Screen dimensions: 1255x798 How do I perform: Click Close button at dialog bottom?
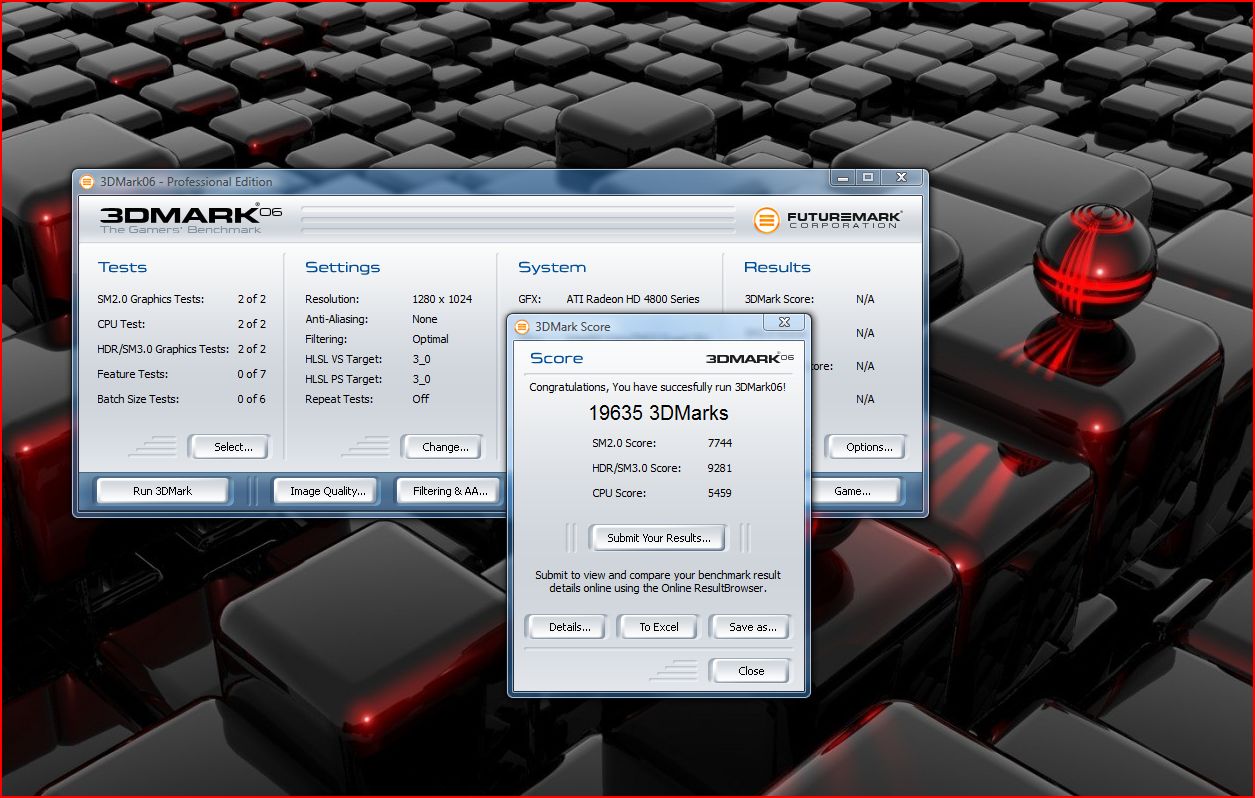coord(749,671)
